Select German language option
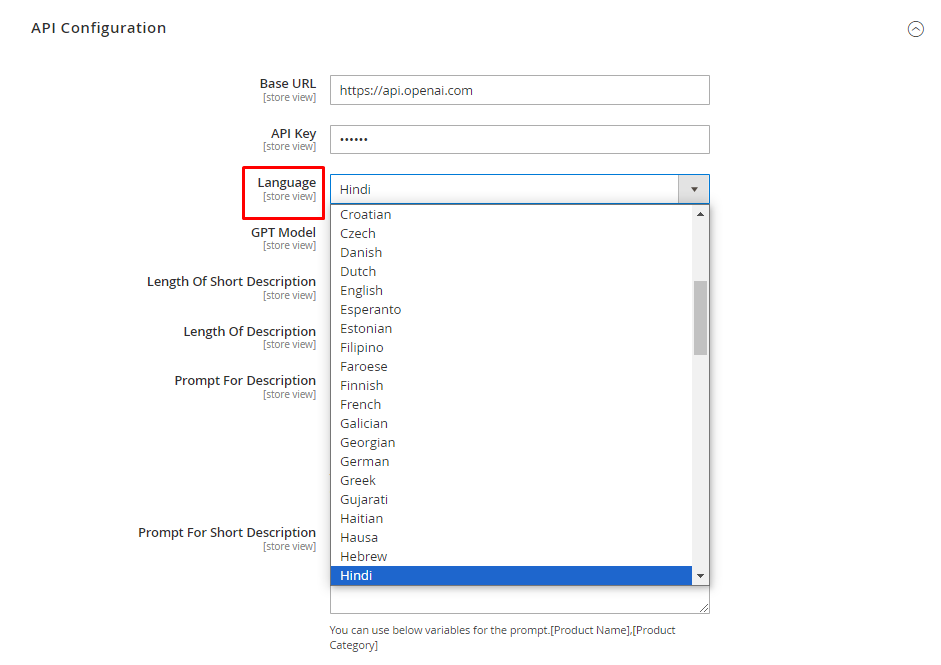Screen dimensions: 941x665 click(x=364, y=461)
